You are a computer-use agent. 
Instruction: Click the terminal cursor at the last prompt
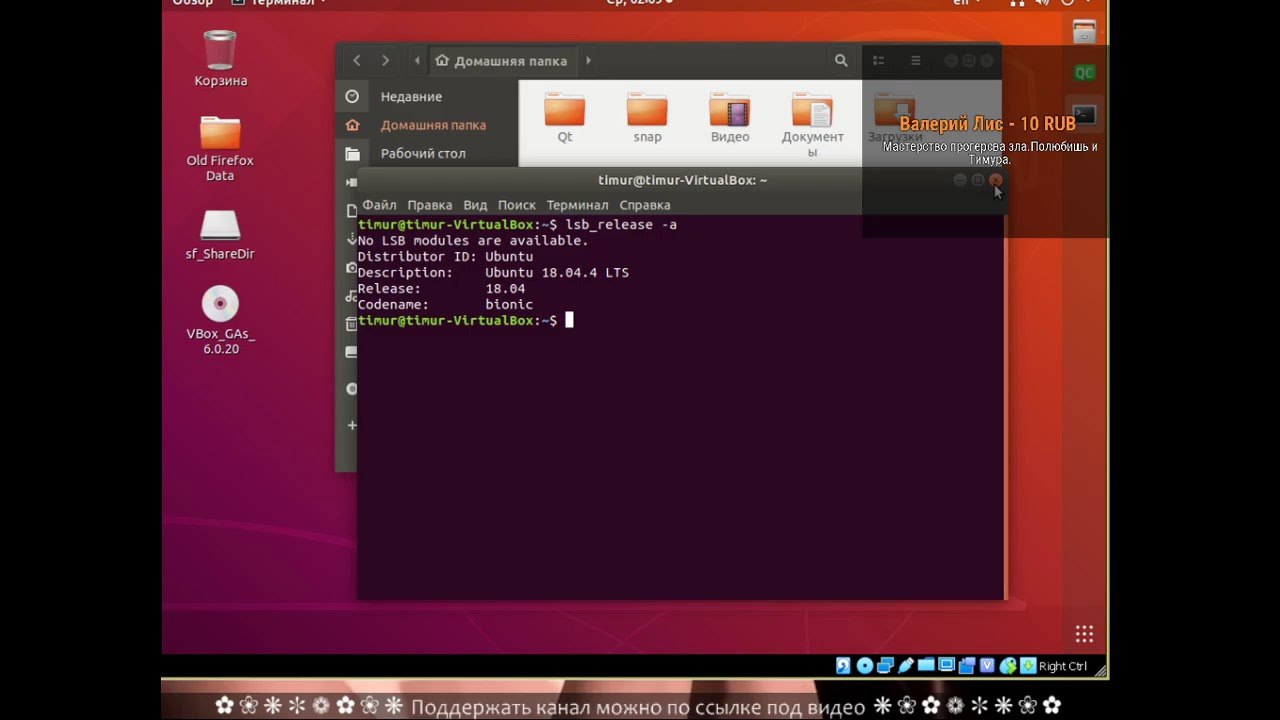click(x=569, y=320)
